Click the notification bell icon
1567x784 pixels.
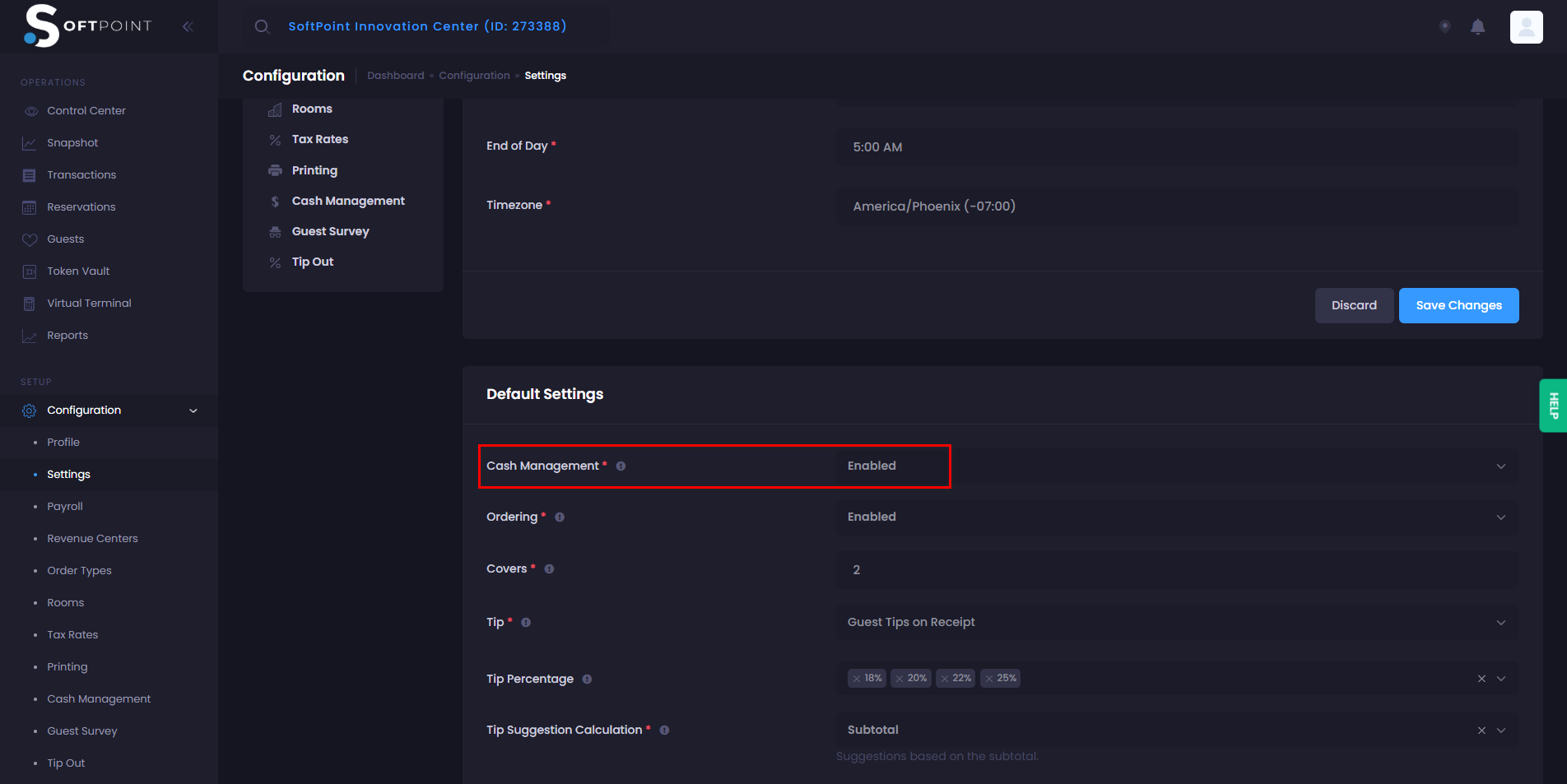coord(1477,27)
